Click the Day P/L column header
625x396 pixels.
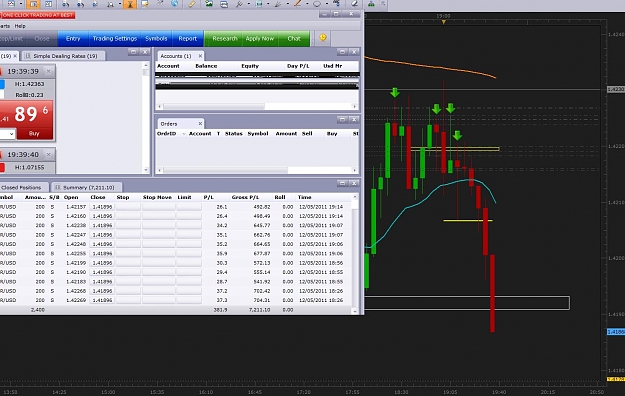pos(298,66)
